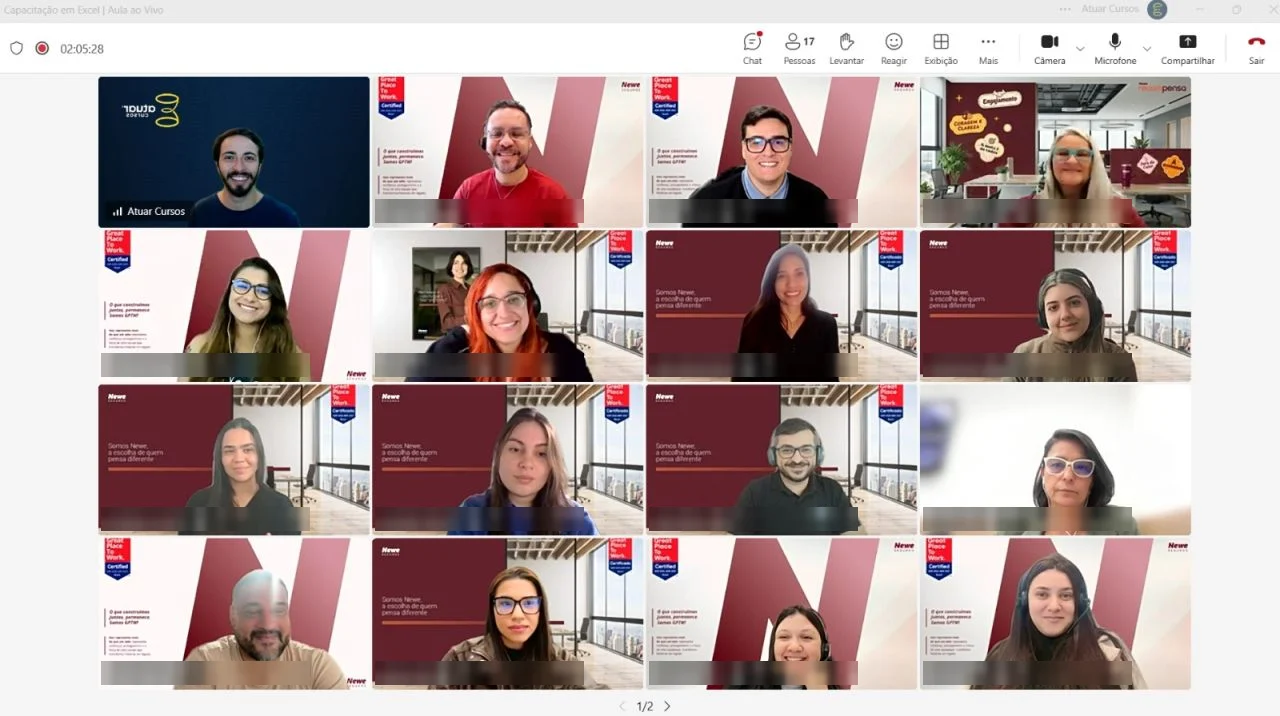Mute or unmute the Microfone
Viewport: 1280px width, 716px height.
(1115, 48)
